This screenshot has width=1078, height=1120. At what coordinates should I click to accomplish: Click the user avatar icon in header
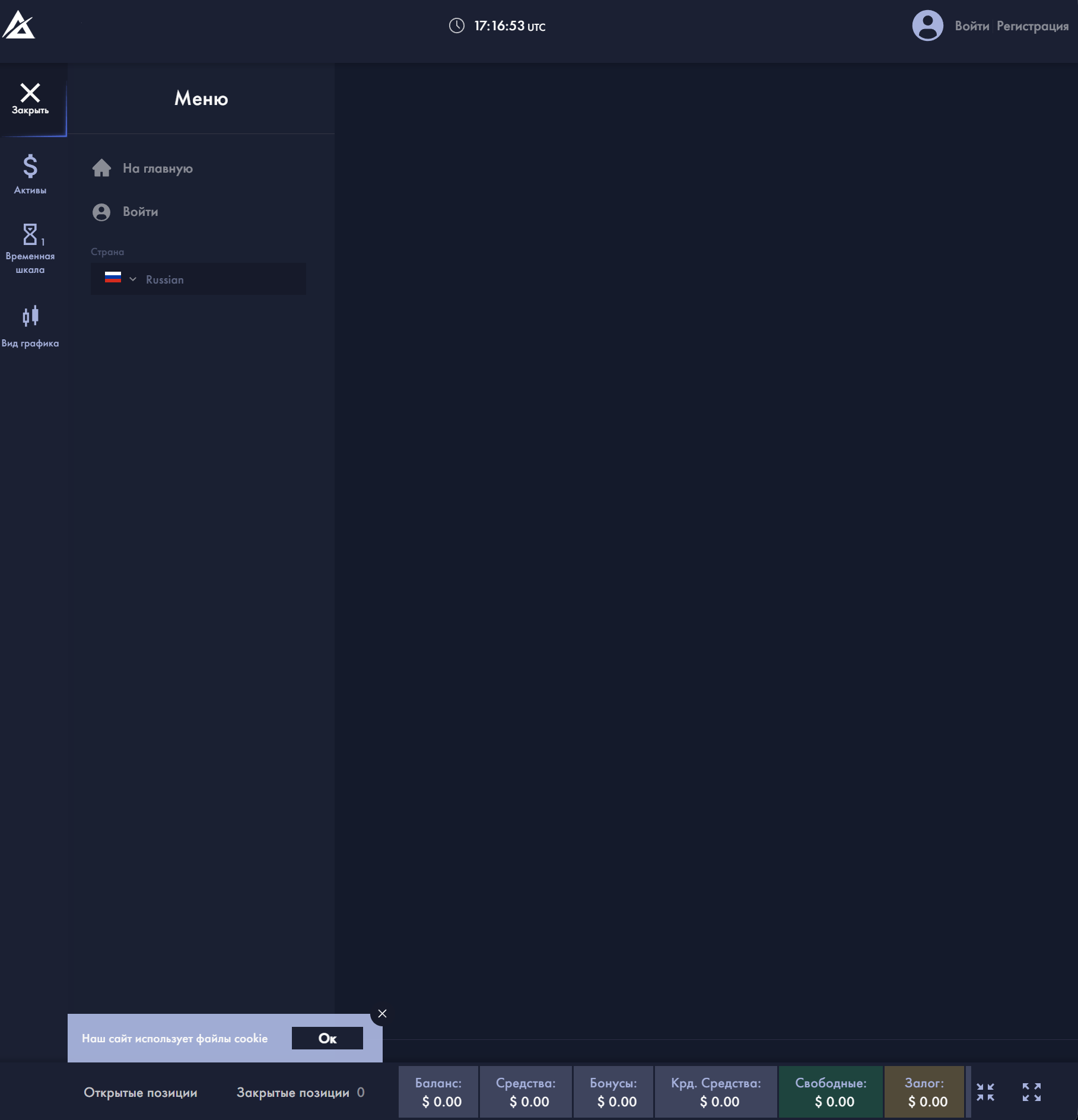pyautogui.click(x=927, y=26)
